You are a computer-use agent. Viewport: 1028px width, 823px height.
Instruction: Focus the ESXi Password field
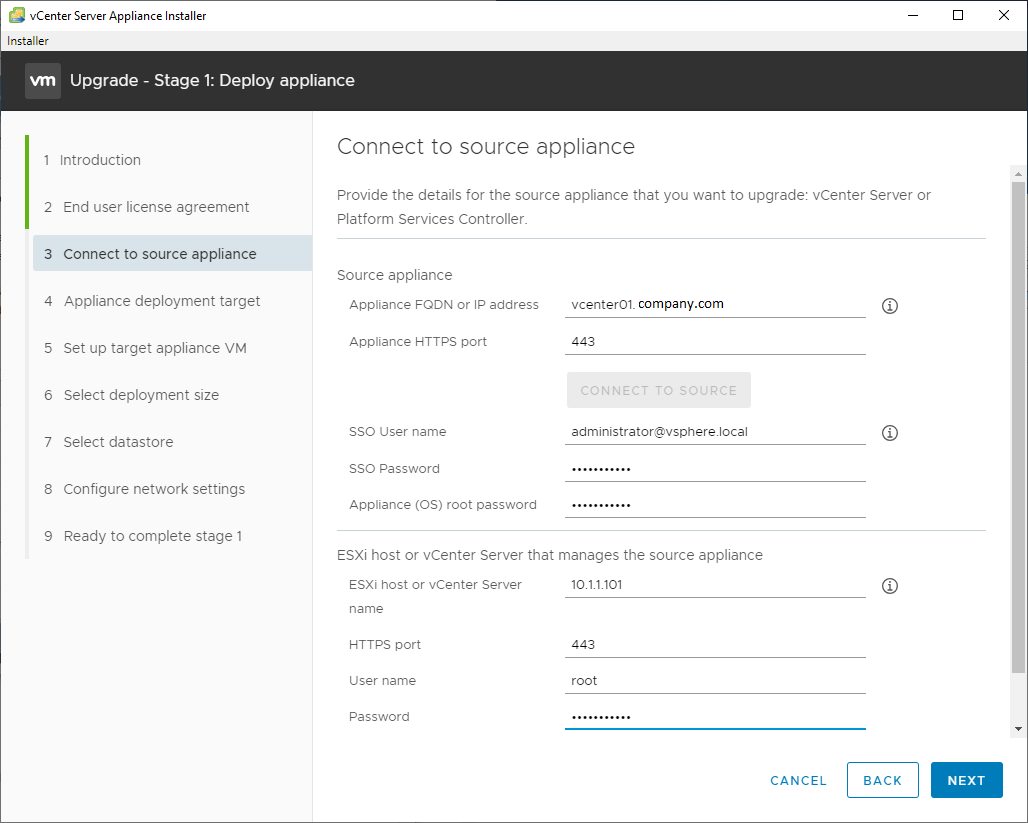click(715, 717)
